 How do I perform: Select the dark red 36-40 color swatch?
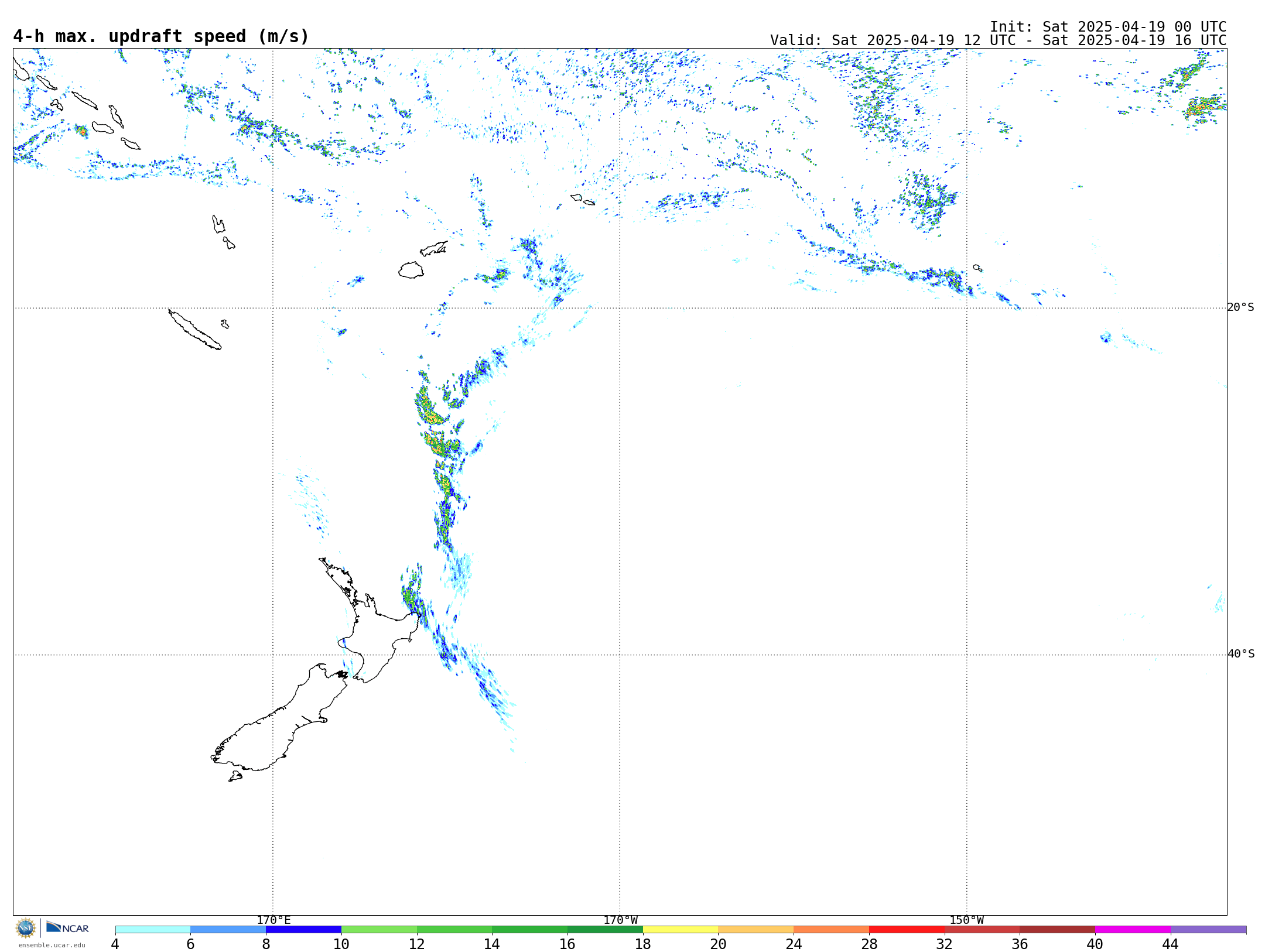pyautogui.click(x=1058, y=929)
